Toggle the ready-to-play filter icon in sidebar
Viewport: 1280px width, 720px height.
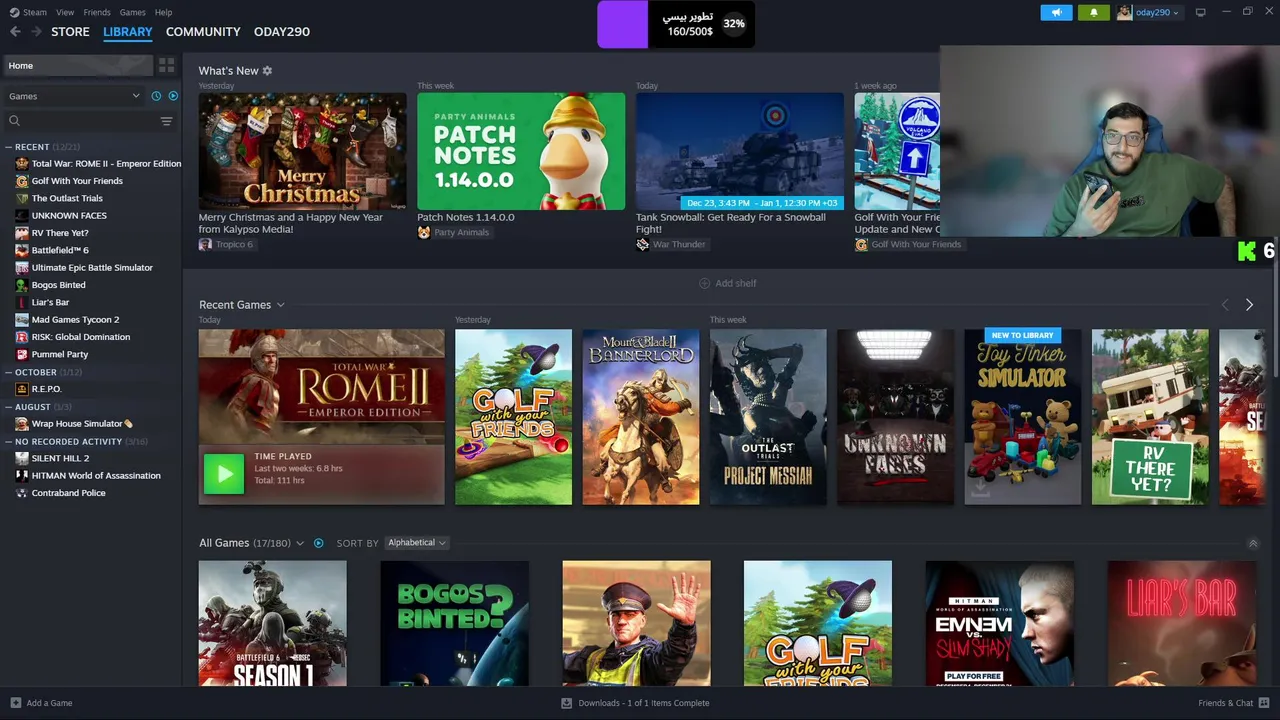pos(173,96)
